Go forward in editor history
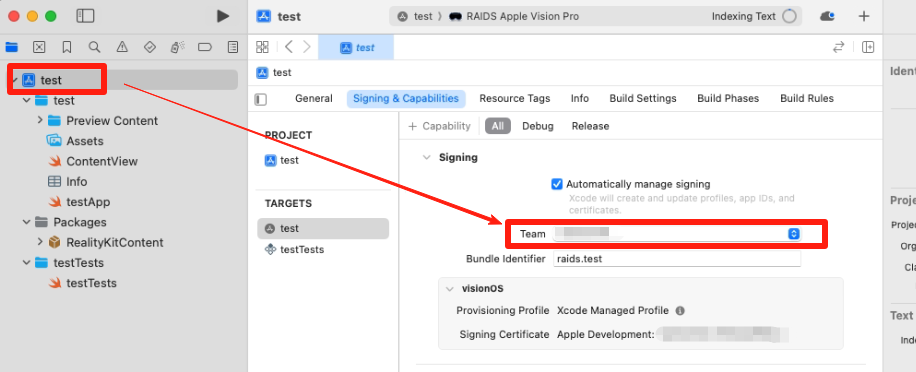916x372 pixels. pyautogui.click(x=307, y=47)
